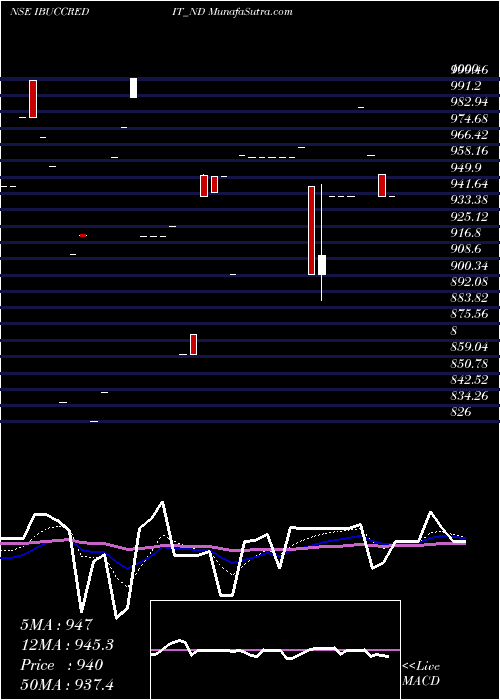Viewport: 500px width, 700px height.
Task: Click the red candle near the 859.04 level
Action: tap(193, 344)
